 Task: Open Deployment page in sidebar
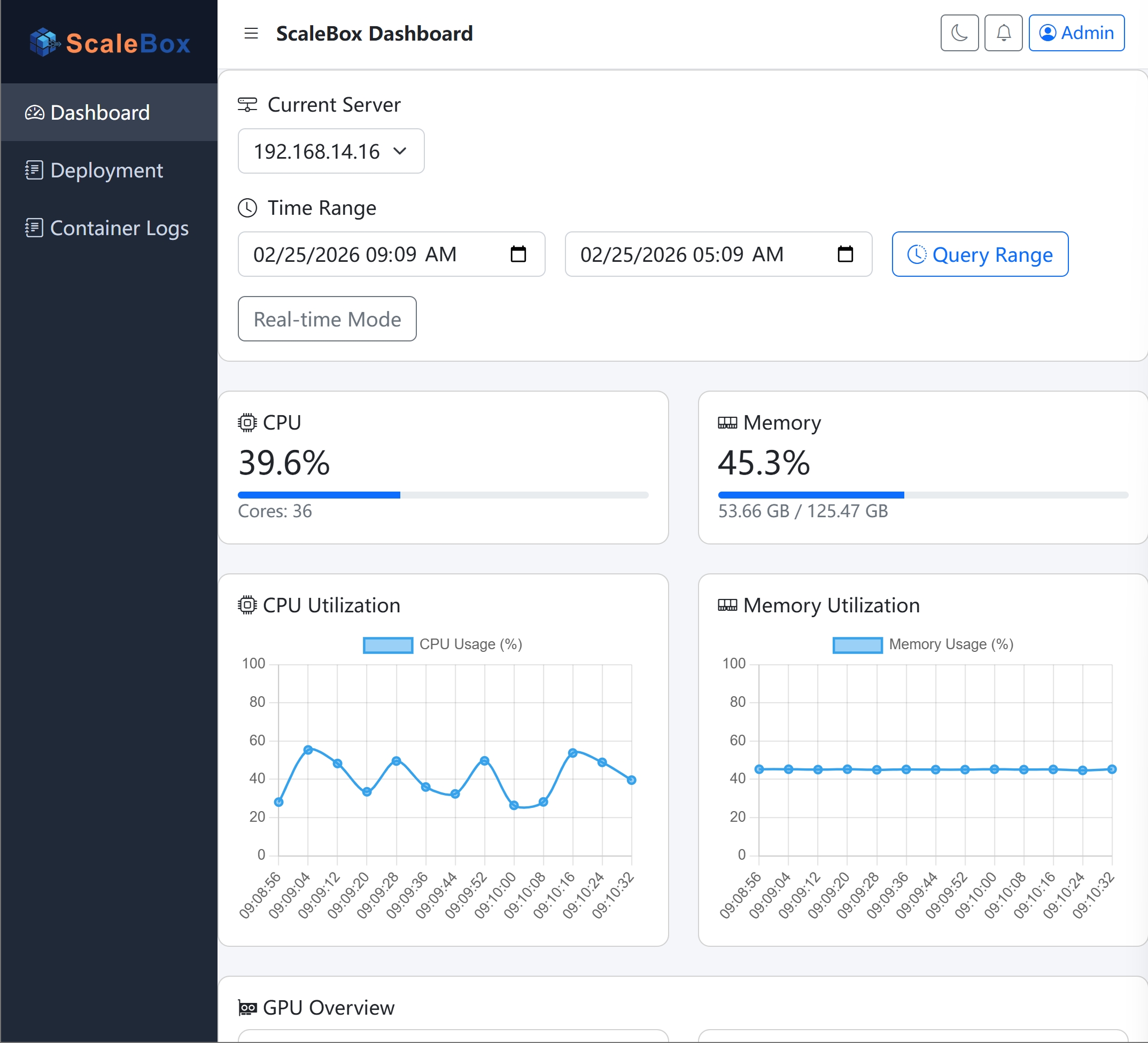pos(109,170)
